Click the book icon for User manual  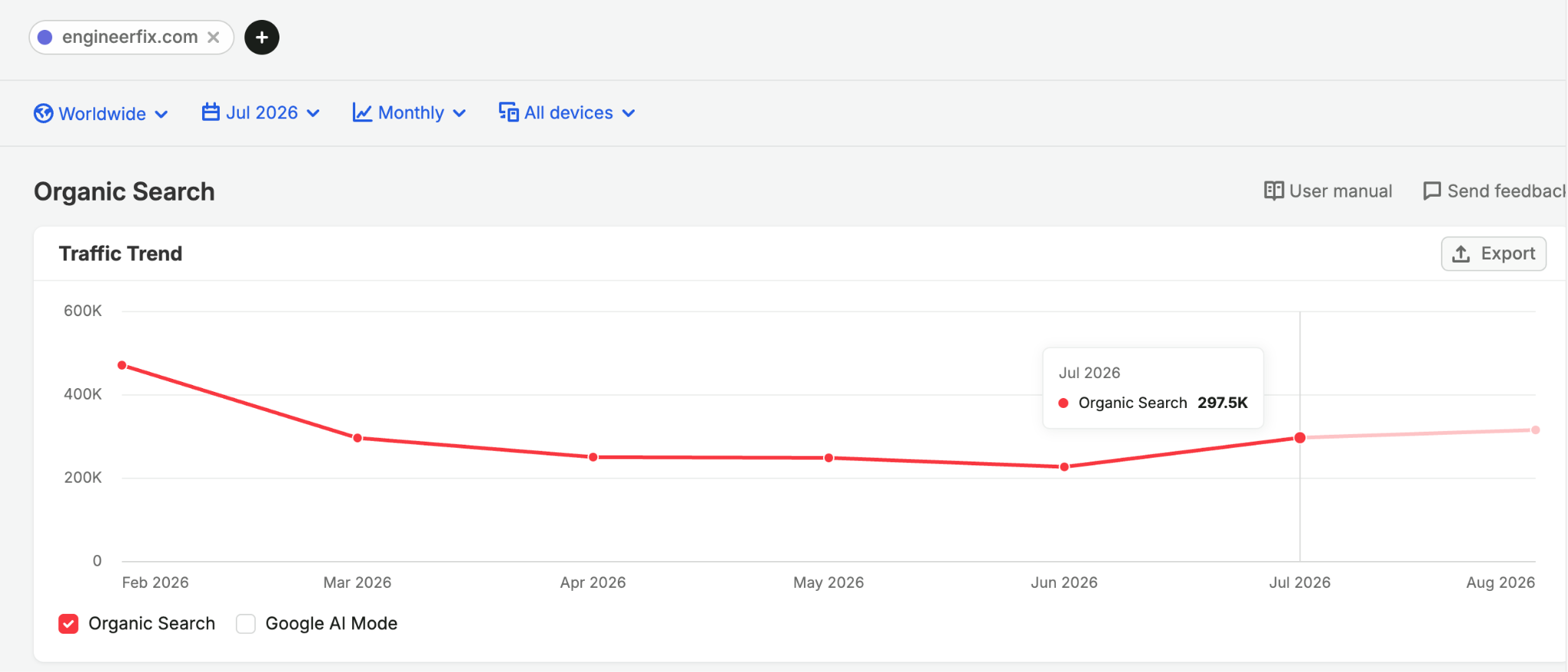tap(1274, 191)
